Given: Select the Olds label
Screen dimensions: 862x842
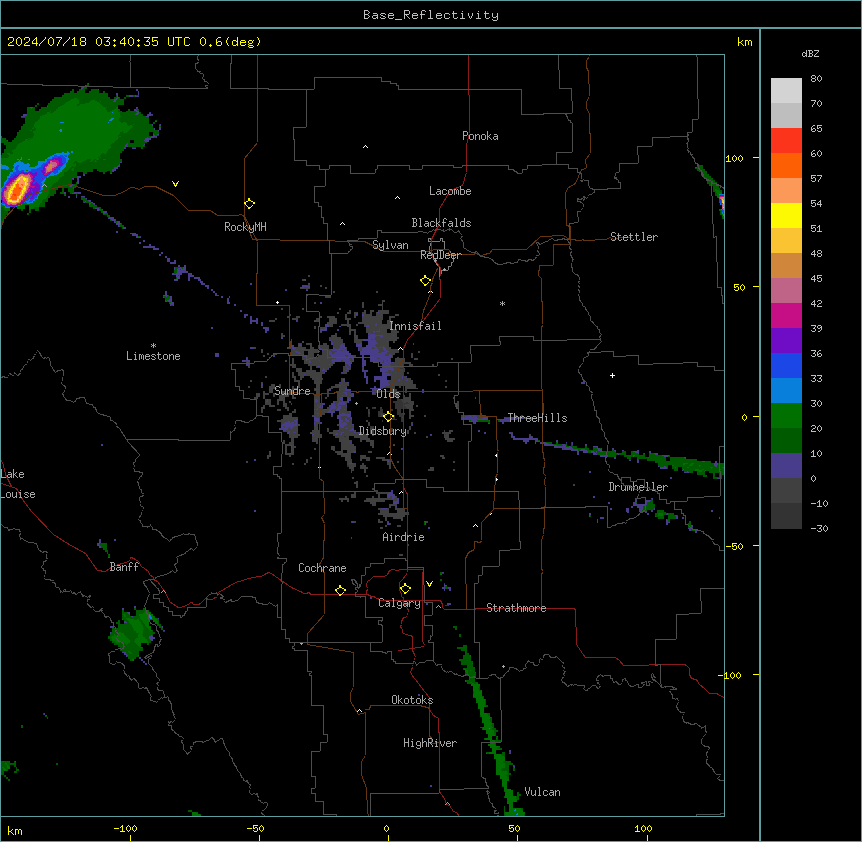Looking at the screenshot, I should (x=388, y=394).
